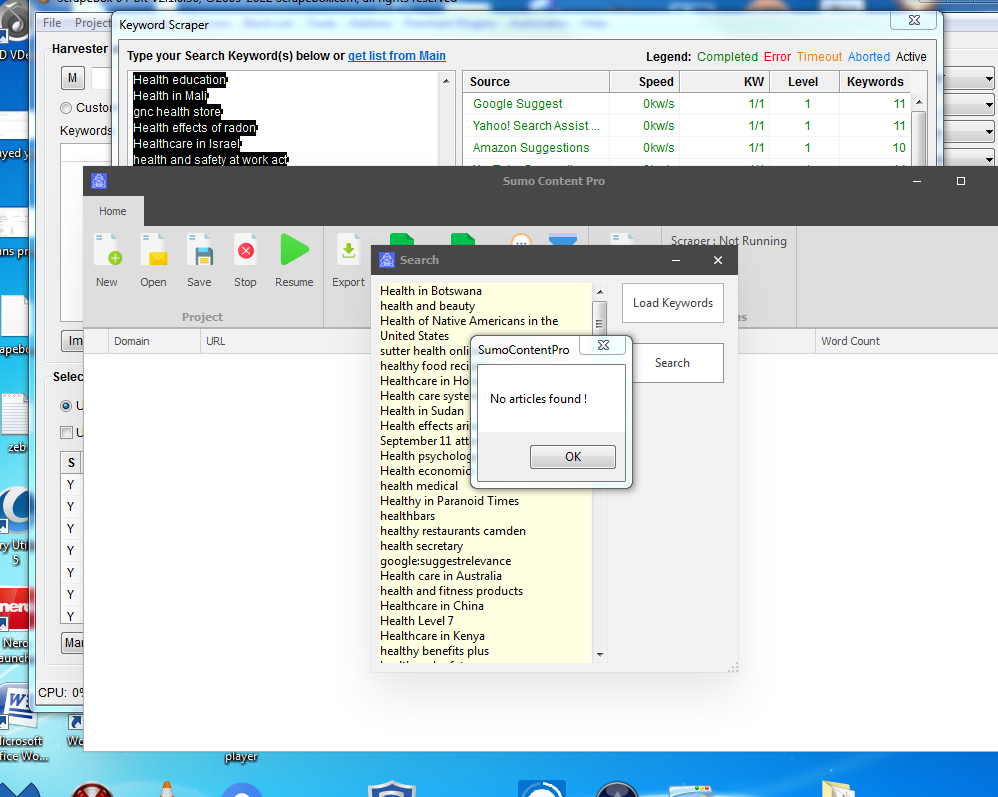Click OK in the No articles found dialog
The height and width of the screenshot is (797, 998).
(x=573, y=456)
